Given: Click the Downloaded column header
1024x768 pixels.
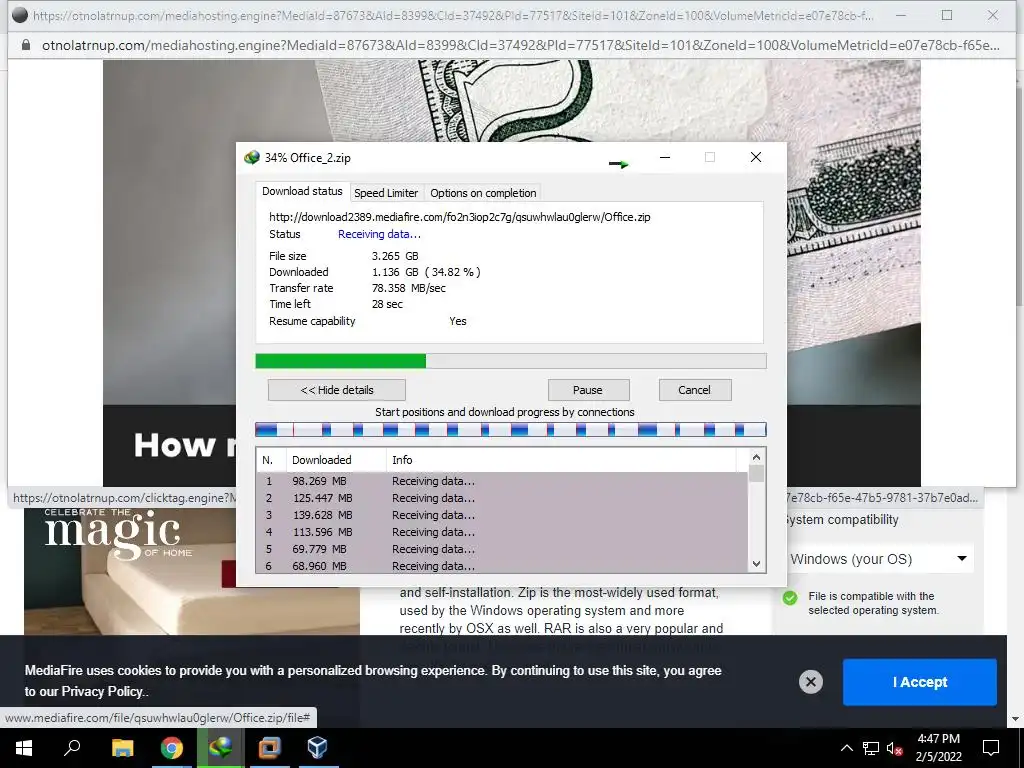Looking at the screenshot, I should coord(336,460).
